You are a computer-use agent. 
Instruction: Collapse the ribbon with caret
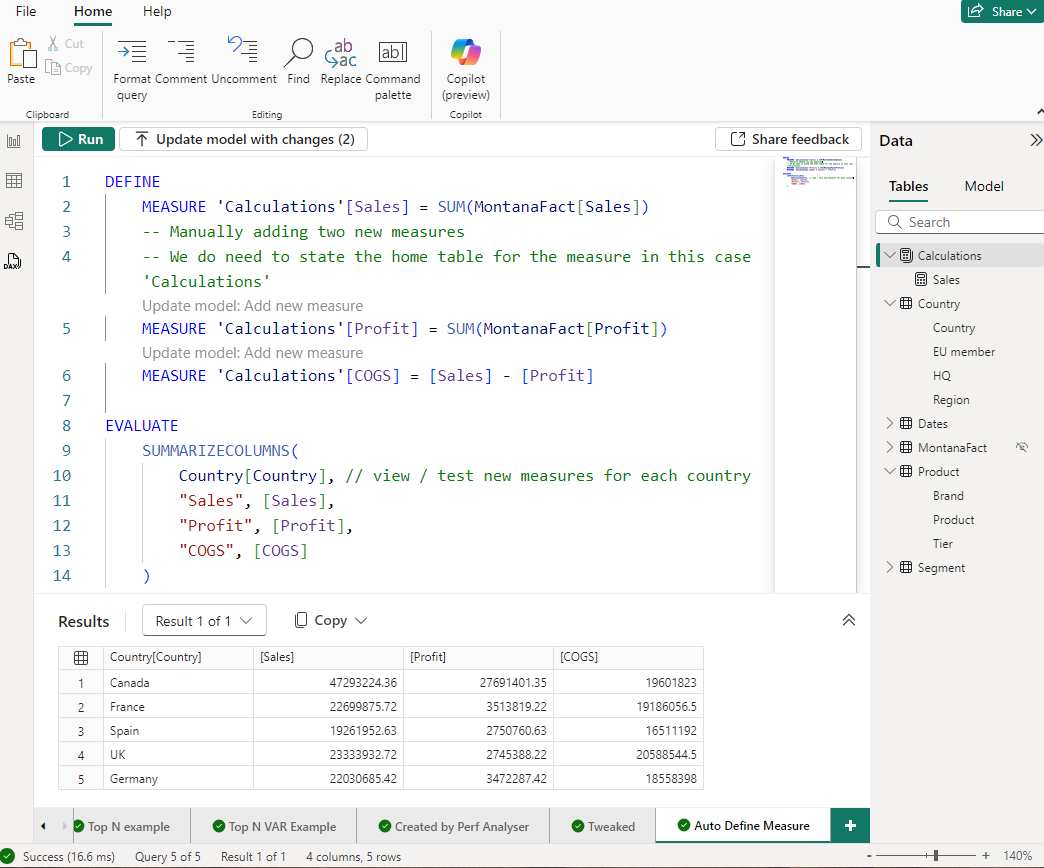(x=1039, y=112)
